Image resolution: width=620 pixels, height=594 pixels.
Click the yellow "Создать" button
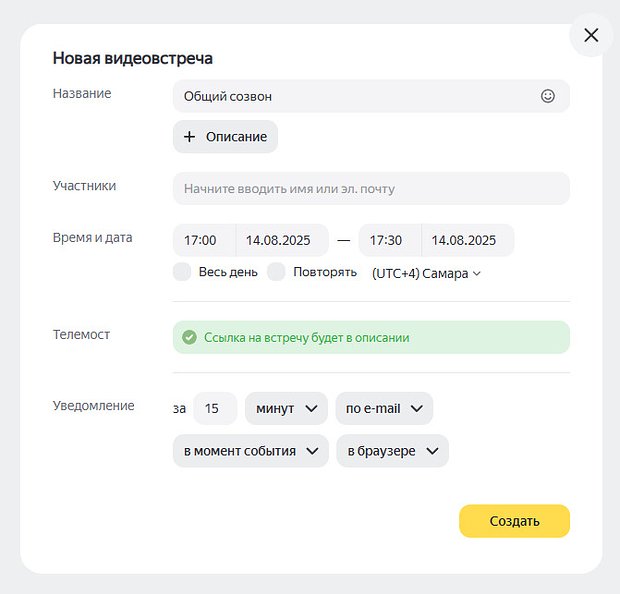514,521
